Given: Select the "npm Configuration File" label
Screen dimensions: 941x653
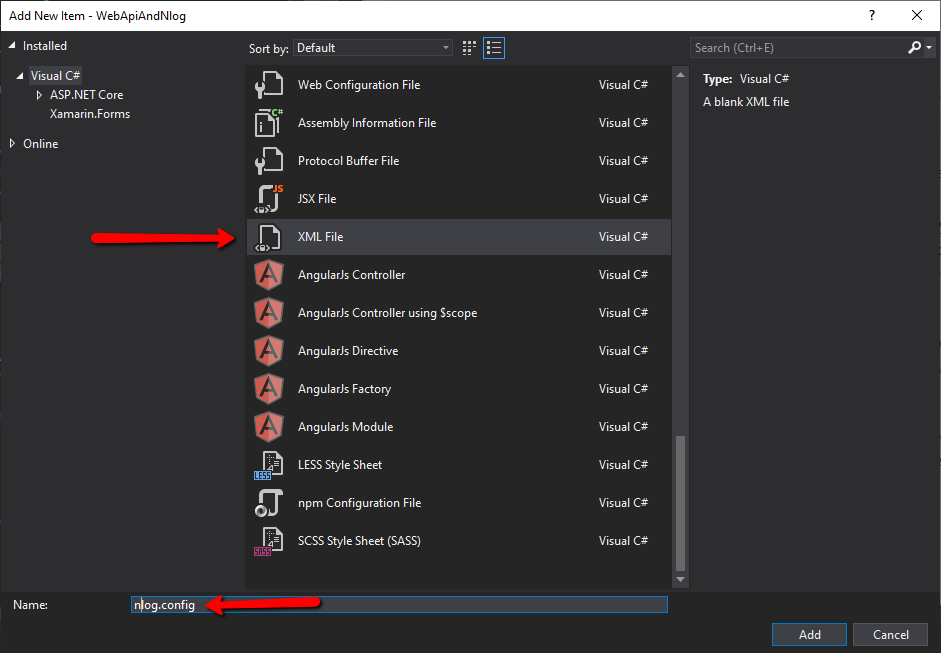Looking at the screenshot, I should [x=359, y=503].
